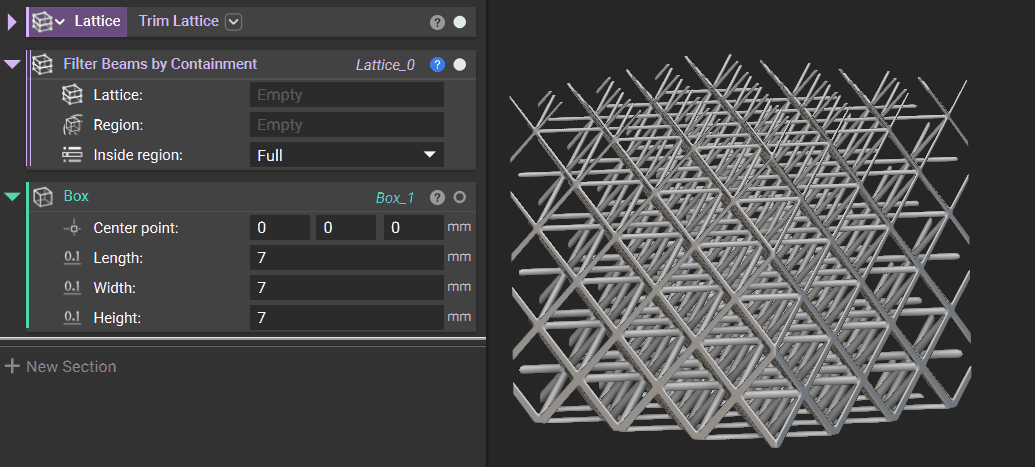Click the Box block cube icon

(43, 197)
